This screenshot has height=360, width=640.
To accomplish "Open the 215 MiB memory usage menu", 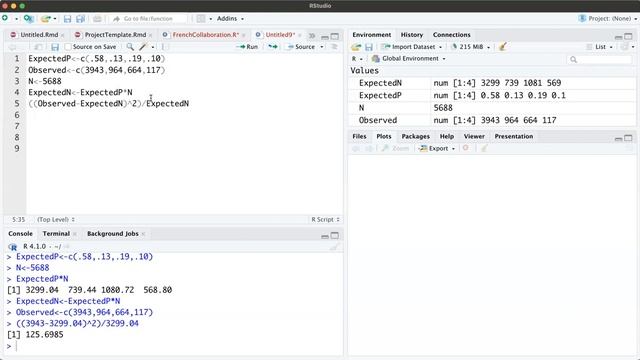I will 471,47.
